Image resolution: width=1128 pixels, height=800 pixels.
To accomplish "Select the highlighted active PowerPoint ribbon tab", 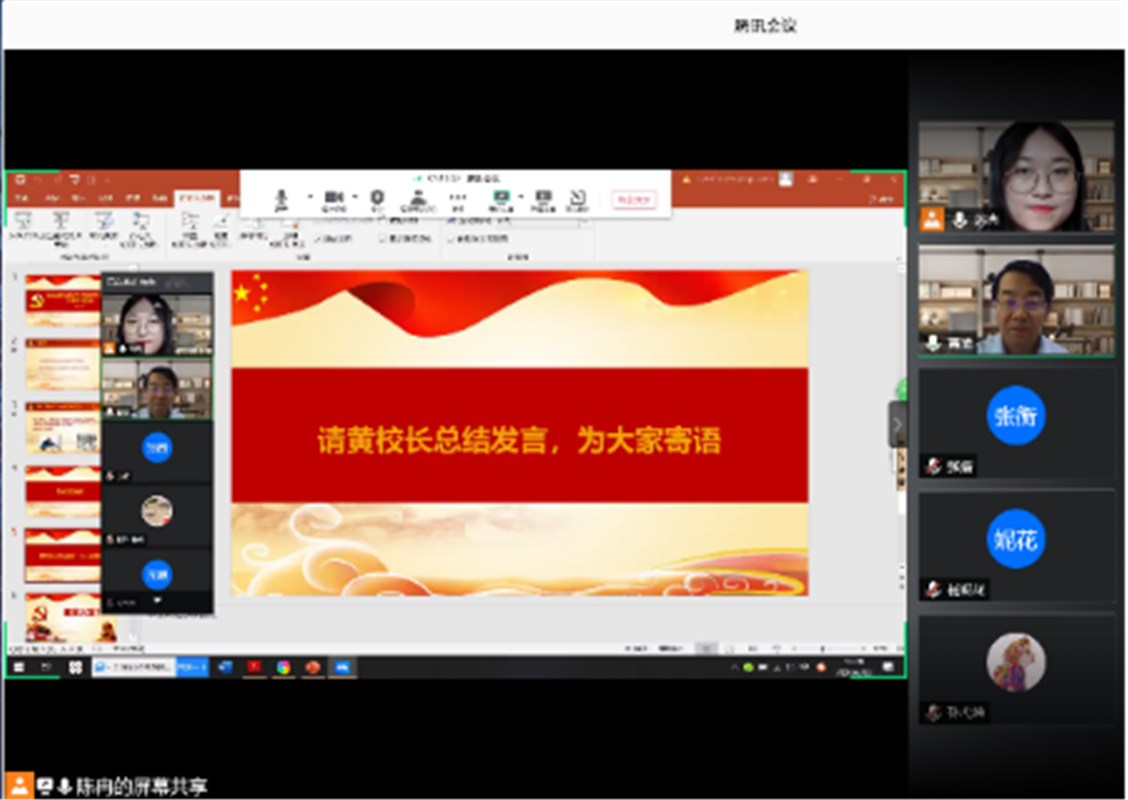I will [196, 198].
